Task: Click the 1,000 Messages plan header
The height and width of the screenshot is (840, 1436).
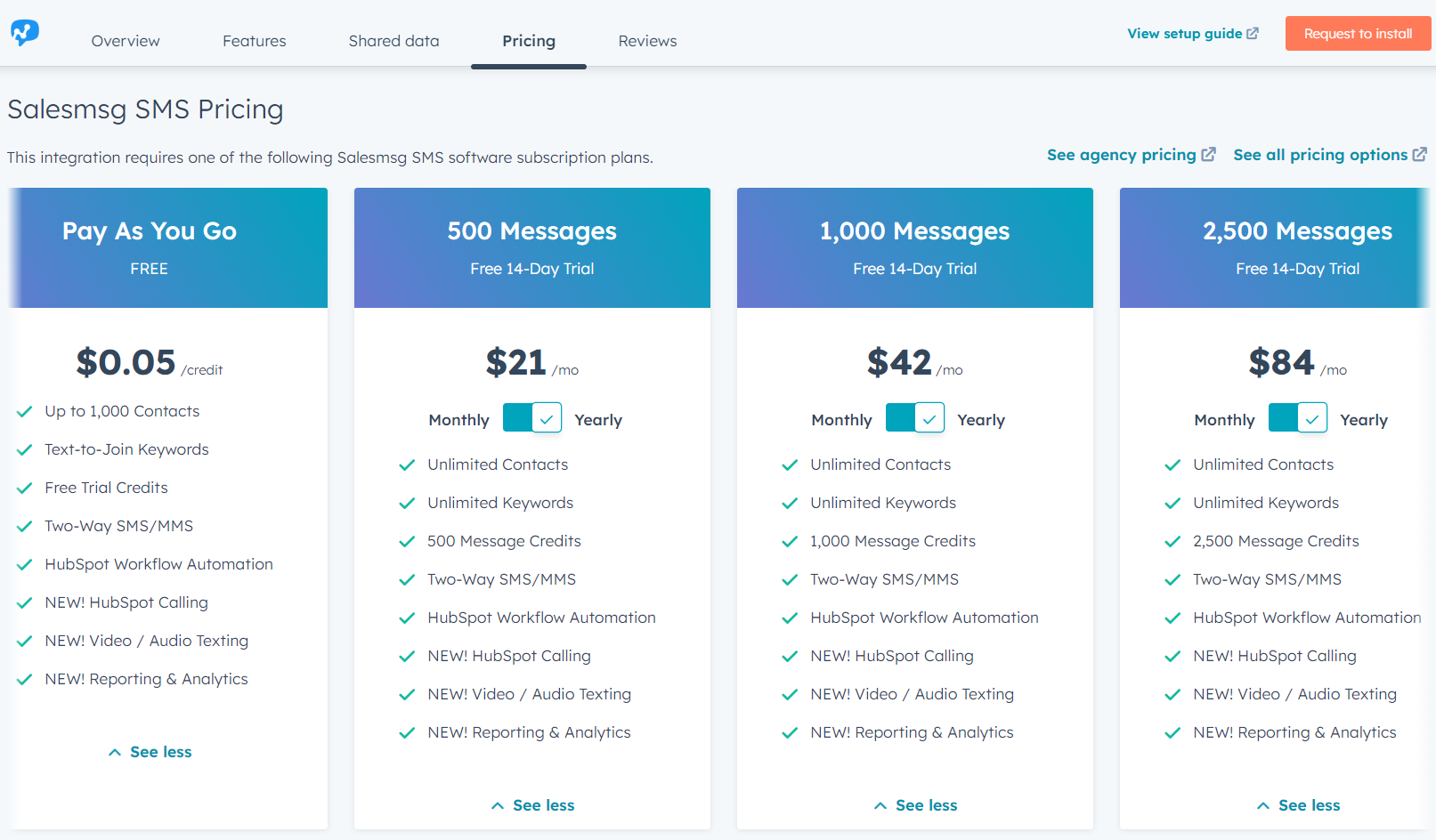Action: click(x=915, y=247)
